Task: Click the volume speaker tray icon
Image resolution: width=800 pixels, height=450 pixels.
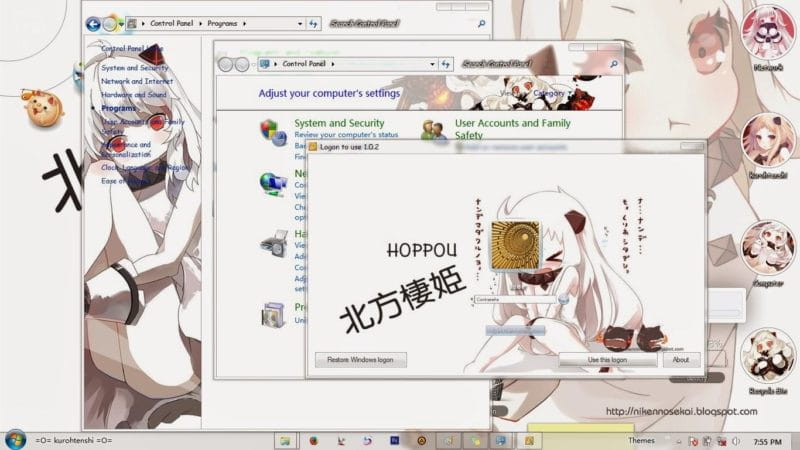Action: tap(736, 441)
